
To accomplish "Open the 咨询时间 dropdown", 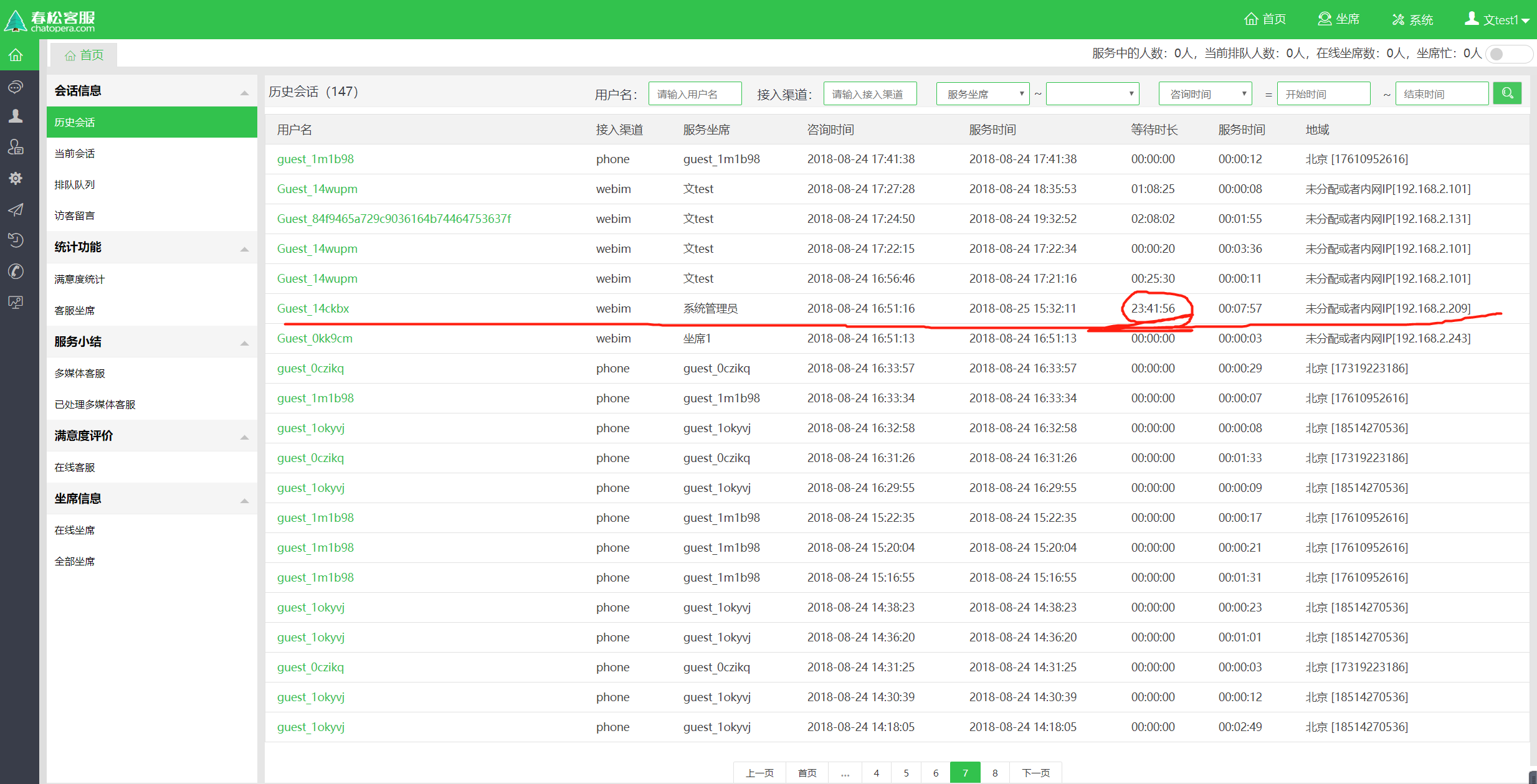I will [1205, 93].
